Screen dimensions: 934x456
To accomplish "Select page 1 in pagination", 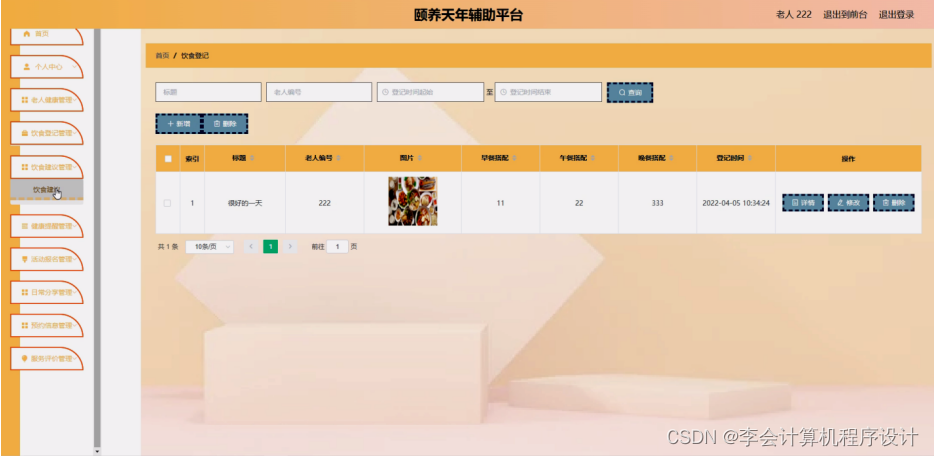I will 270,246.
